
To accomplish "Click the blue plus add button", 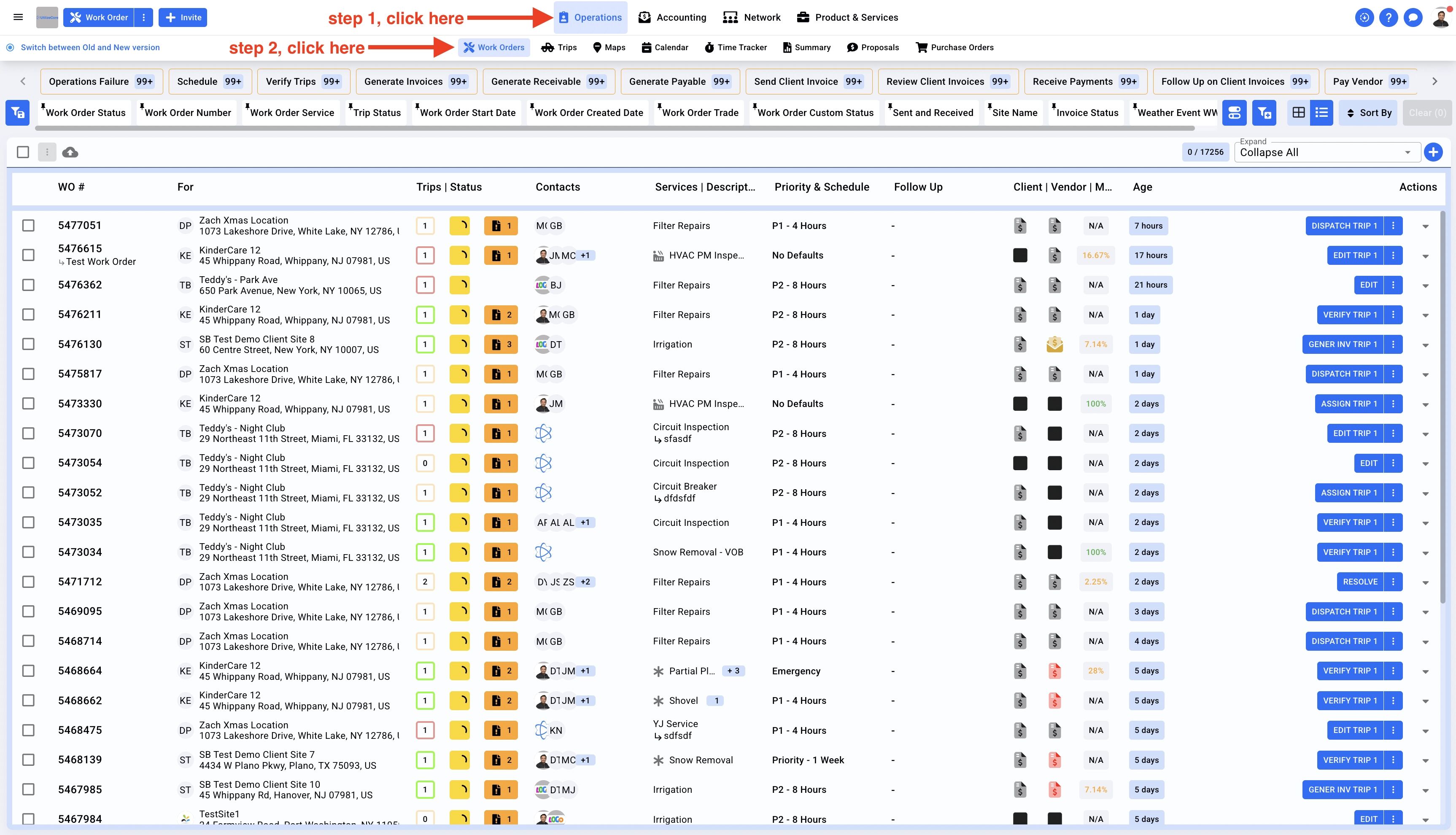I will (x=1433, y=152).
